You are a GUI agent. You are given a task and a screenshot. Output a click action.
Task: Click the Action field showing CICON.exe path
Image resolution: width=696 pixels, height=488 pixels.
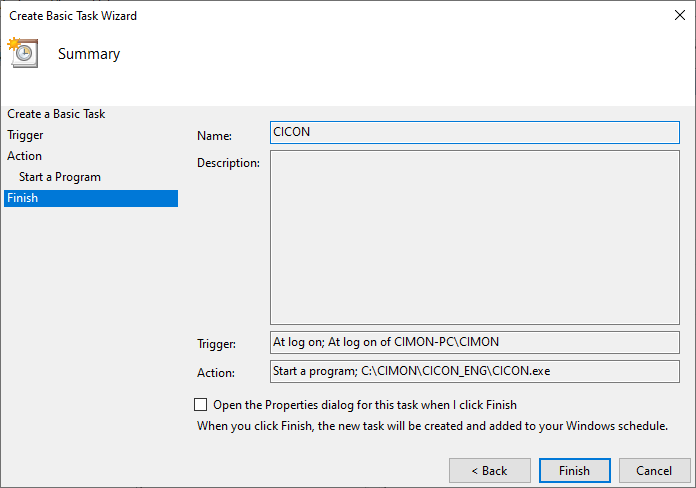click(474, 371)
